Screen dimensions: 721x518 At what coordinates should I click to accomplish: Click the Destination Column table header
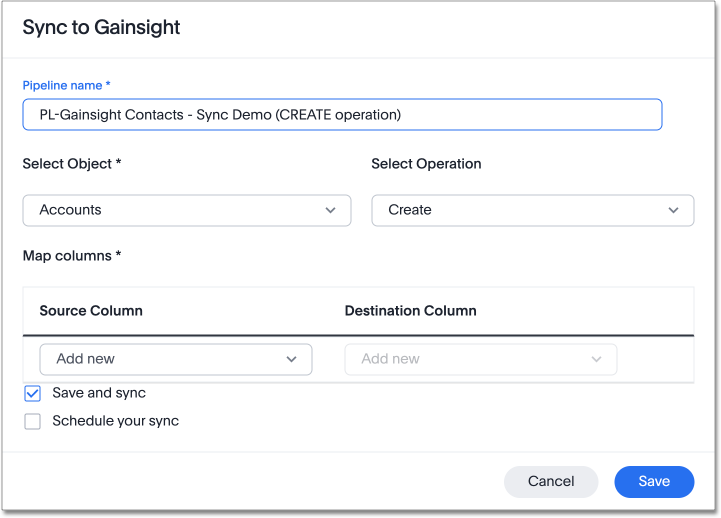[410, 311]
